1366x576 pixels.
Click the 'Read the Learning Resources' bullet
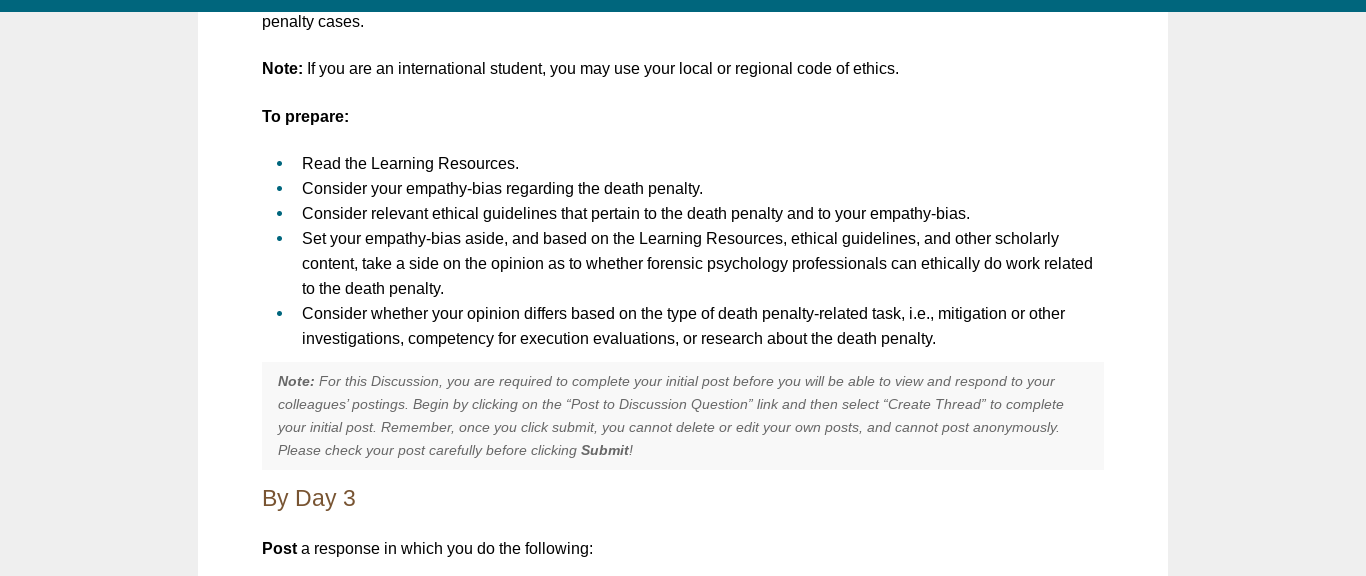410,164
